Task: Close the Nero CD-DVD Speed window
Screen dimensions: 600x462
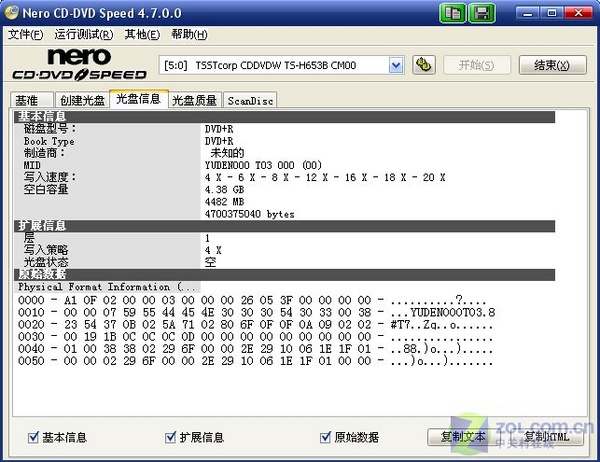Action: [x=578, y=13]
